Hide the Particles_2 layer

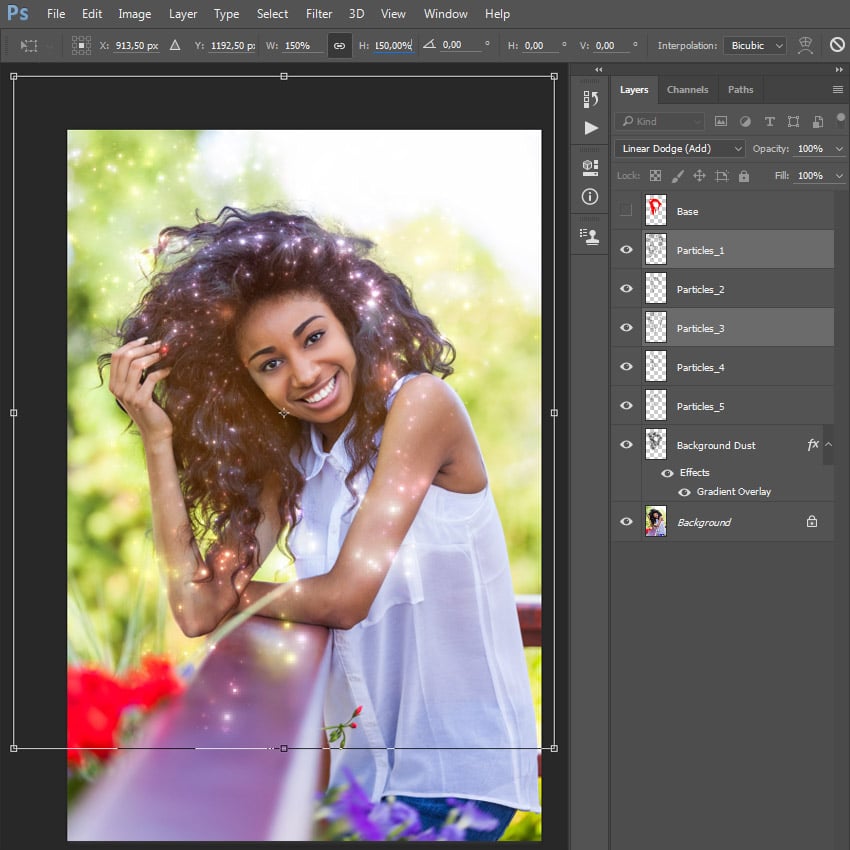pyautogui.click(x=626, y=289)
